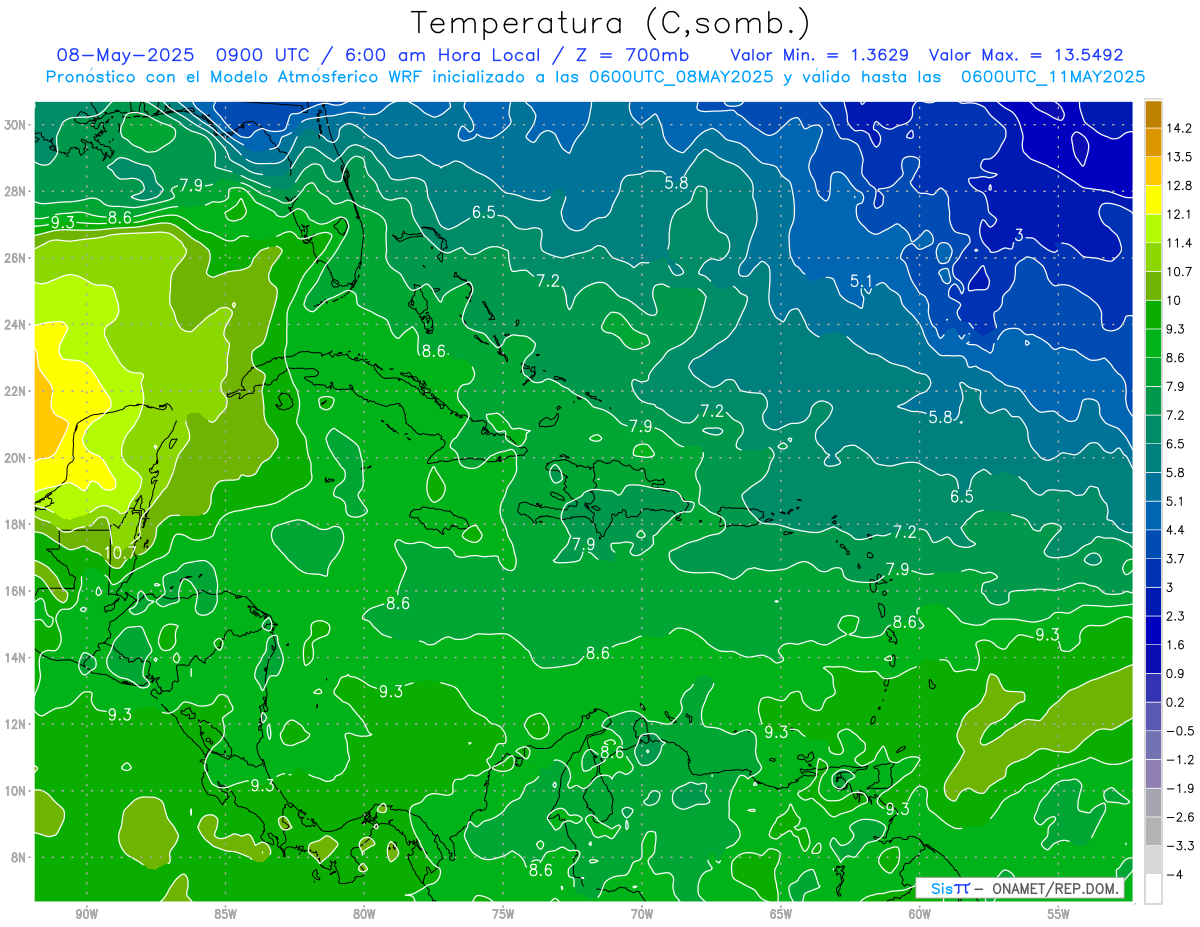Image resolution: width=1200 pixels, height=927 pixels.
Task: Click the 60W longitude axis label
Action: click(x=920, y=914)
